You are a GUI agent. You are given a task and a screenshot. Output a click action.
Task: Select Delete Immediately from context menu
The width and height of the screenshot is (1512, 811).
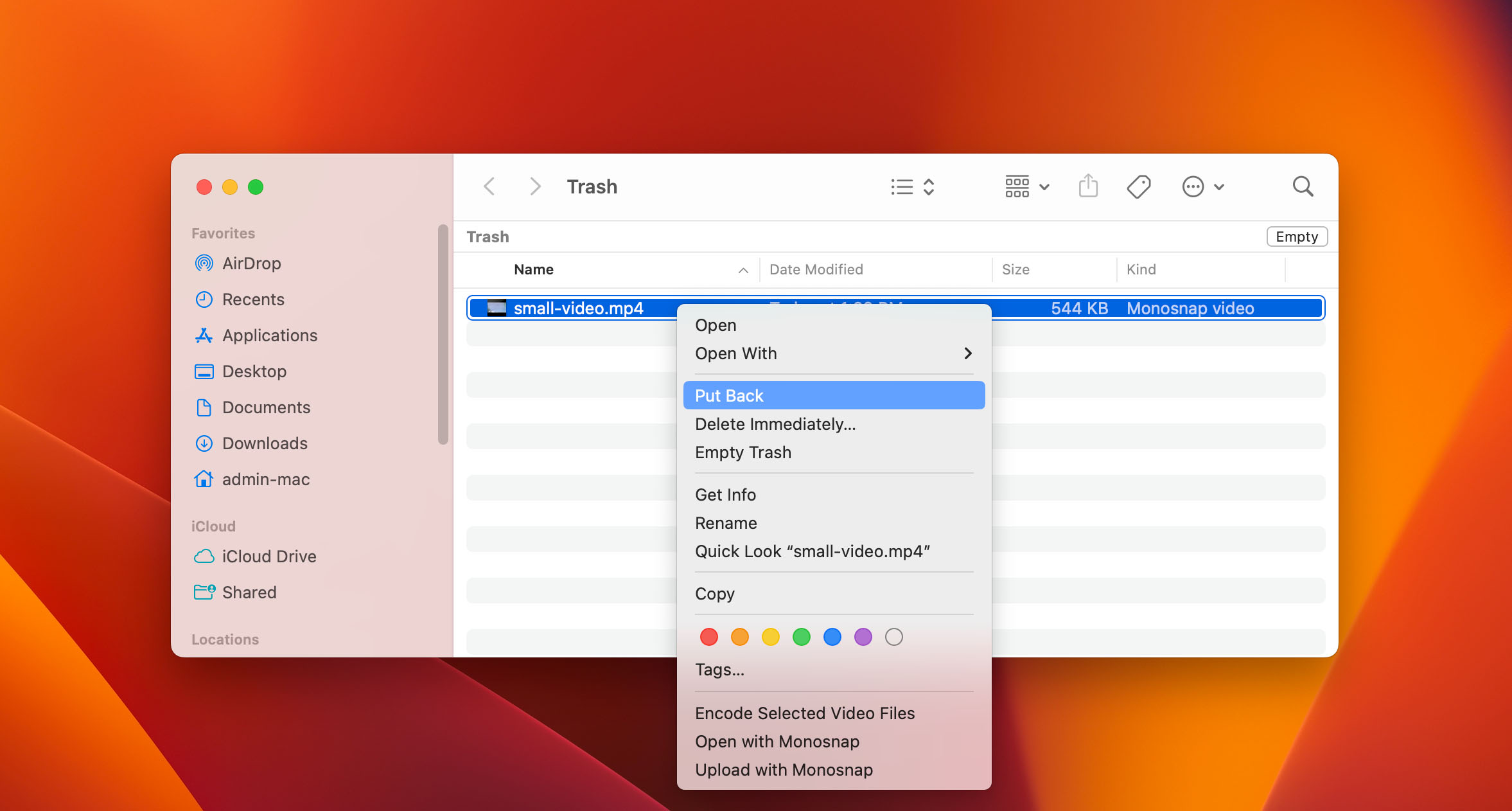(x=775, y=424)
